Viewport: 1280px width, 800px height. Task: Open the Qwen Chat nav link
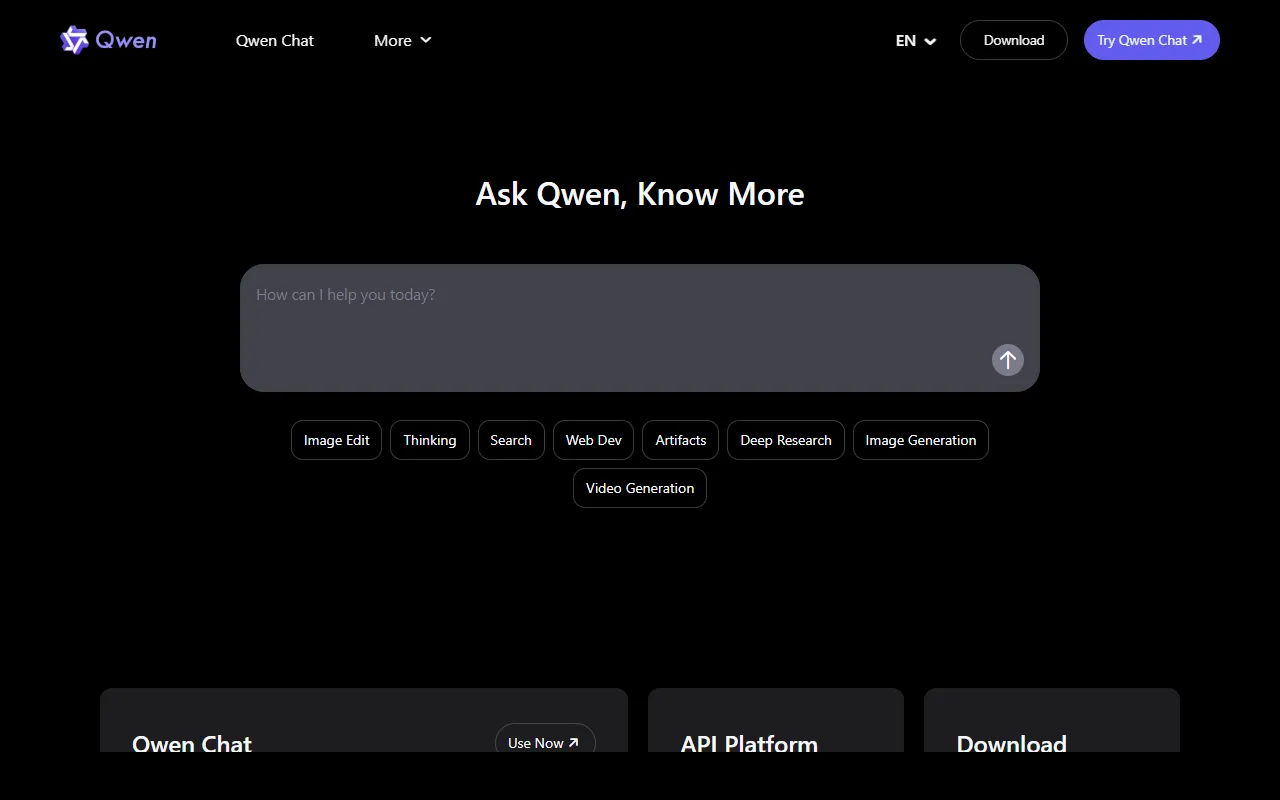[x=275, y=41]
